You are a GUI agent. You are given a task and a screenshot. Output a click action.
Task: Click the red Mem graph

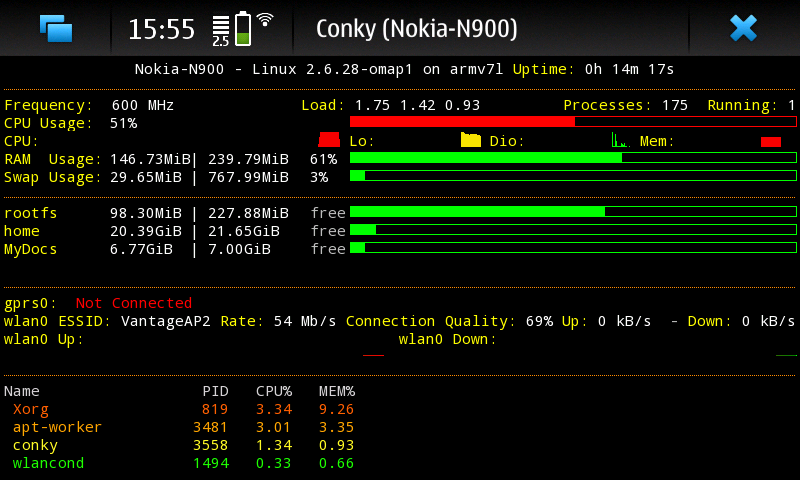point(770,142)
